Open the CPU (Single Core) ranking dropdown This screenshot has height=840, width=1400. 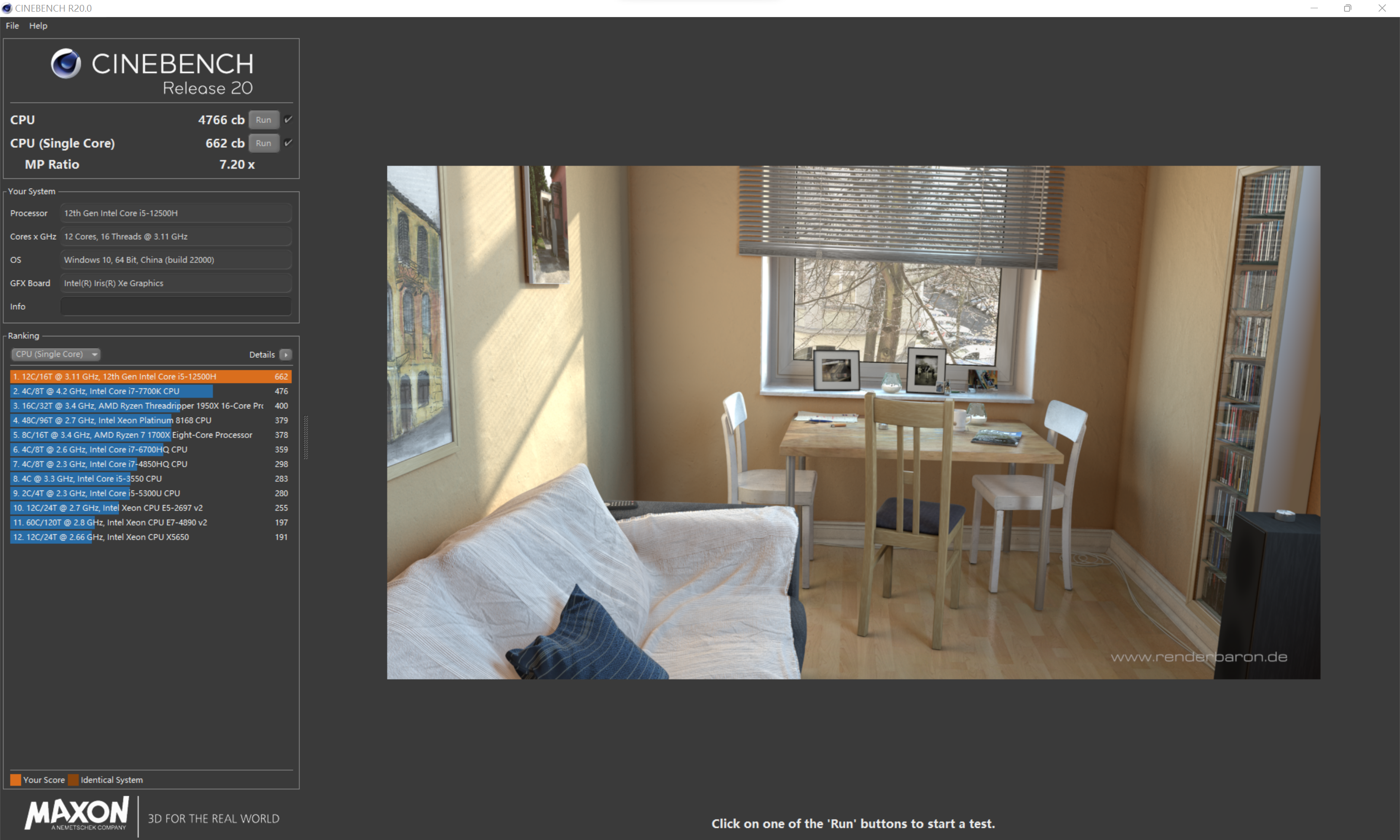(55, 354)
